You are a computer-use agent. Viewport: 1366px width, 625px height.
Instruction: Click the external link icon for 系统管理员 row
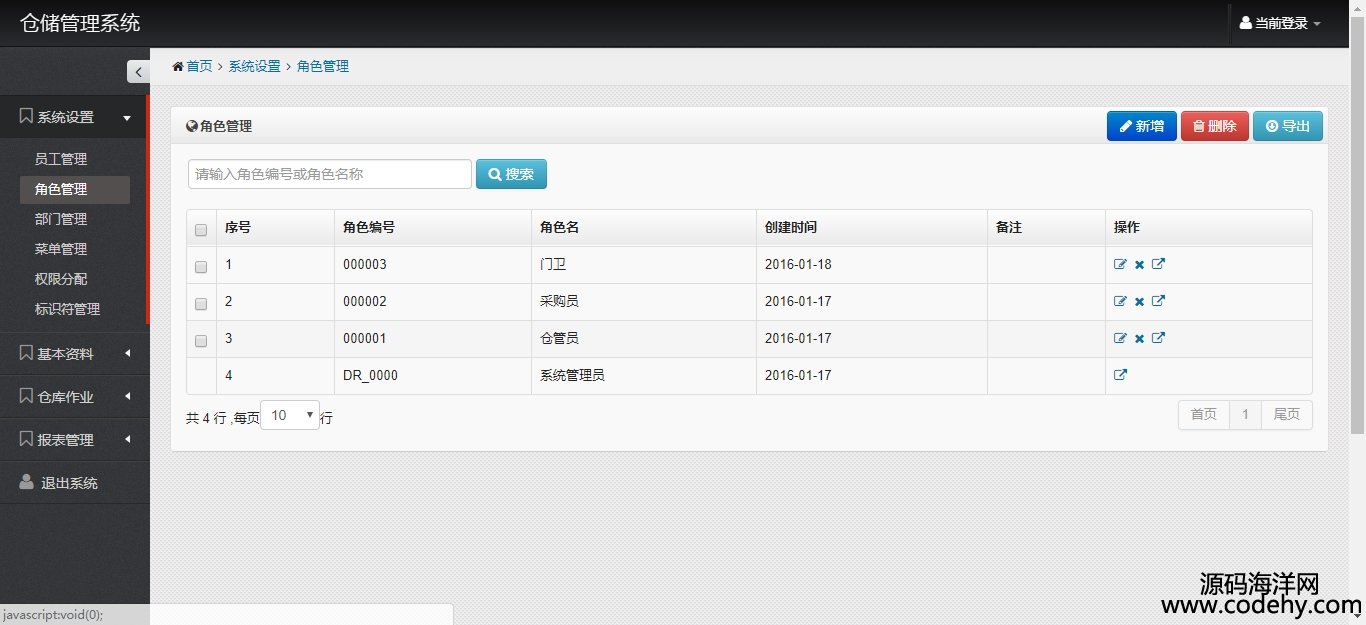click(1120, 375)
